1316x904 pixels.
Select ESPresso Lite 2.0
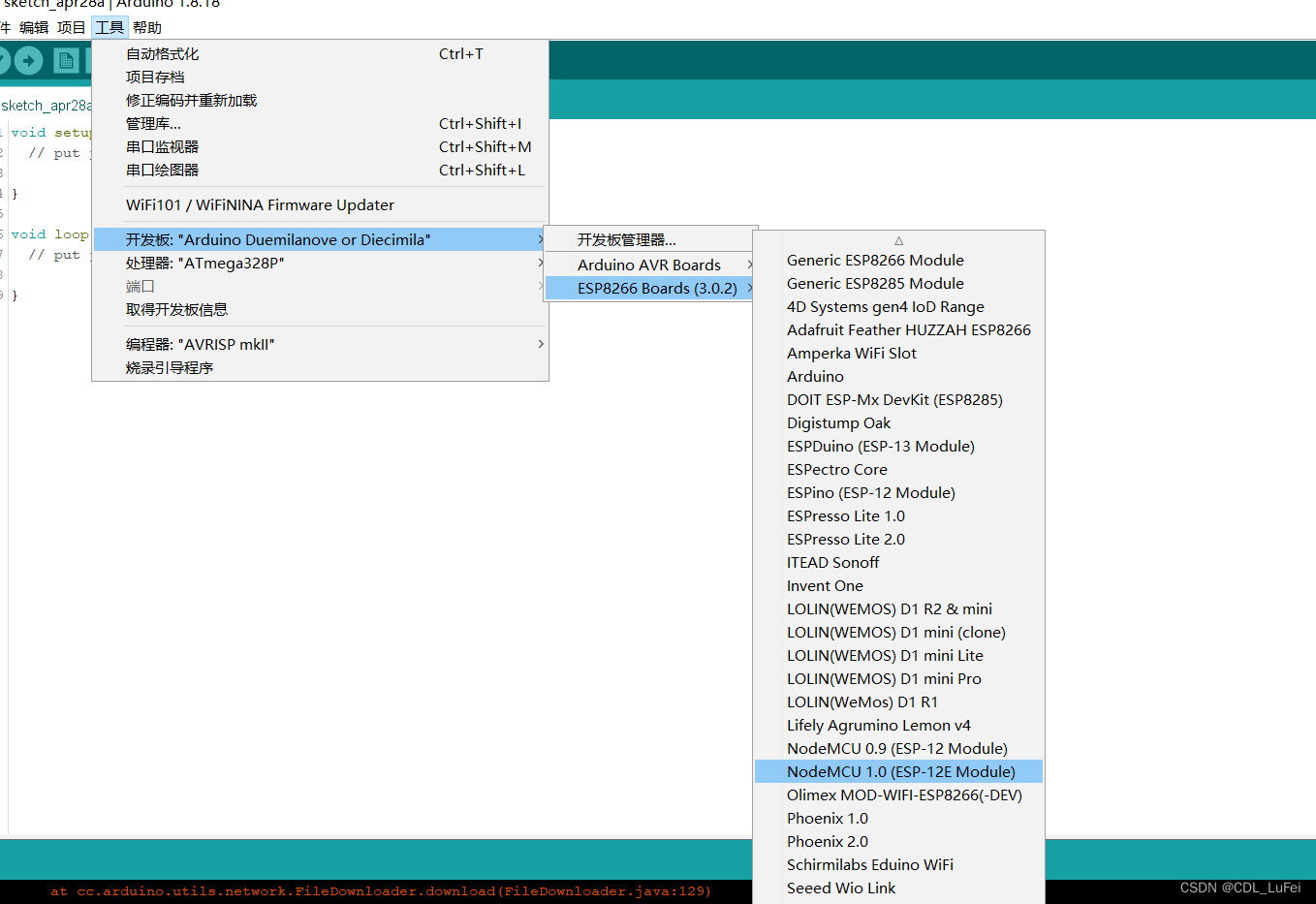point(899,540)
